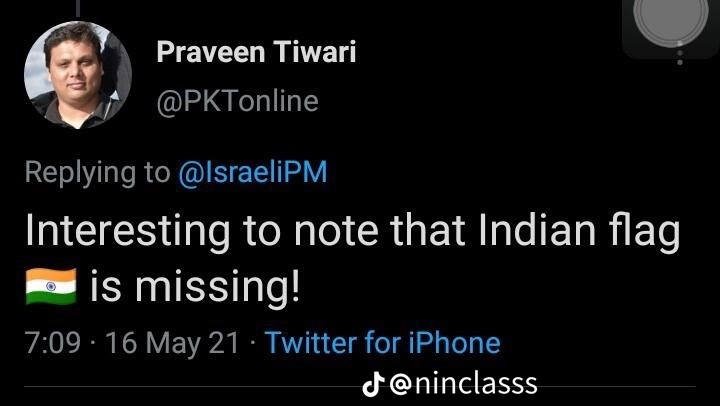The height and width of the screenshot is (406, 720).
Task: Click the TikTok logo icon
Action: tap(373, 382)
